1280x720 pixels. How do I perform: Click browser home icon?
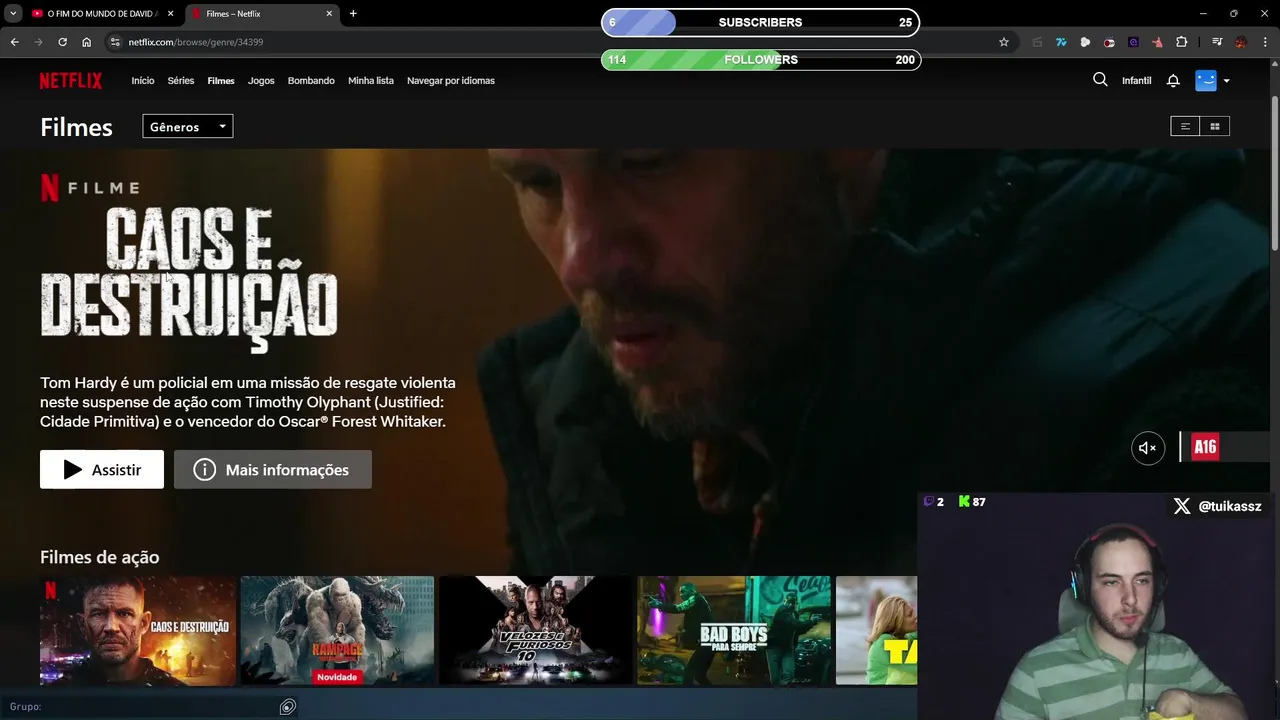coord(87,42)
